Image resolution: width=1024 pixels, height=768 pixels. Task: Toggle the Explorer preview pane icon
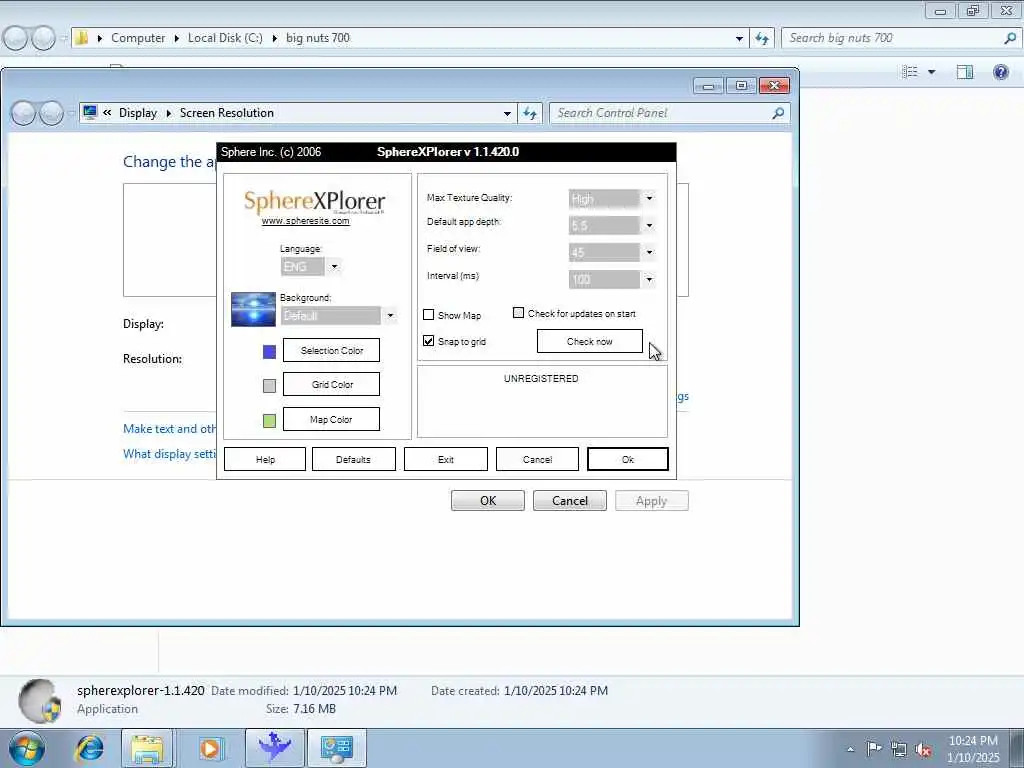(x=965, y=71)
